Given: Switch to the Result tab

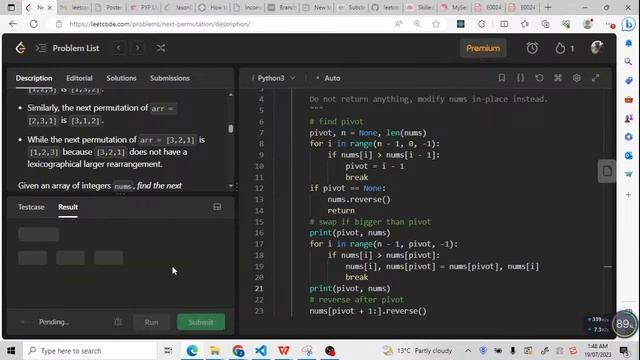Looking at the screenshot, I should 68,207.
